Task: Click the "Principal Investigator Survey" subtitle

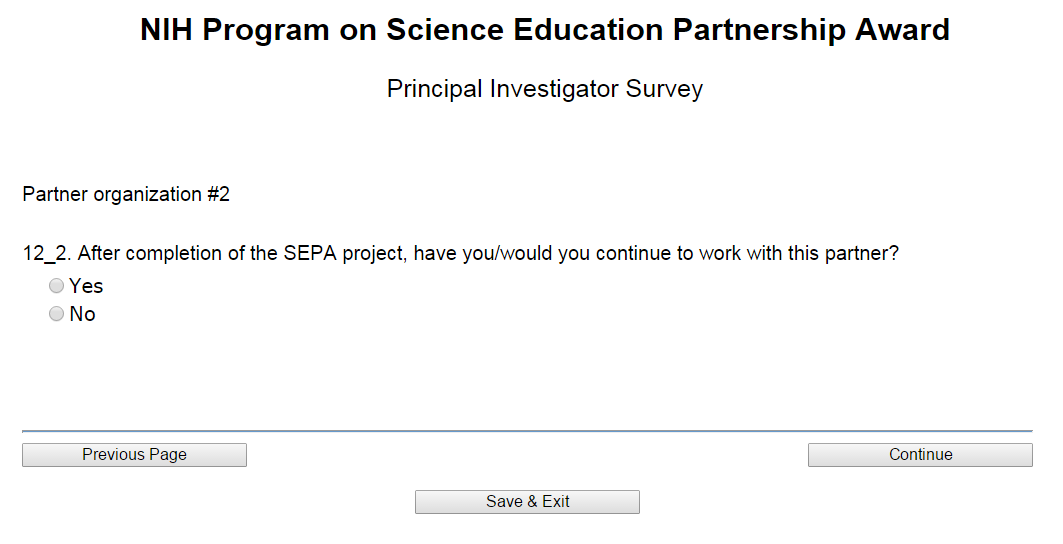Action: pyautogui.click(x=545, y=89)
